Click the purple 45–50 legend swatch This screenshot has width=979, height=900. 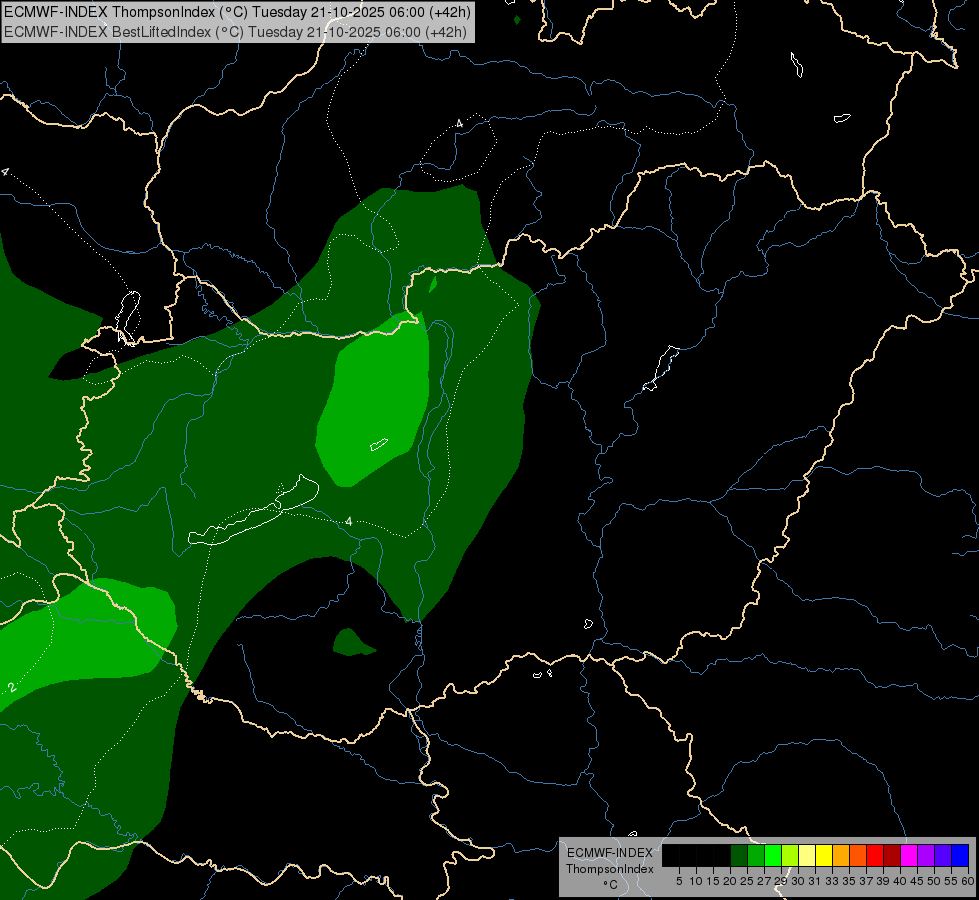tap(927, 855)
